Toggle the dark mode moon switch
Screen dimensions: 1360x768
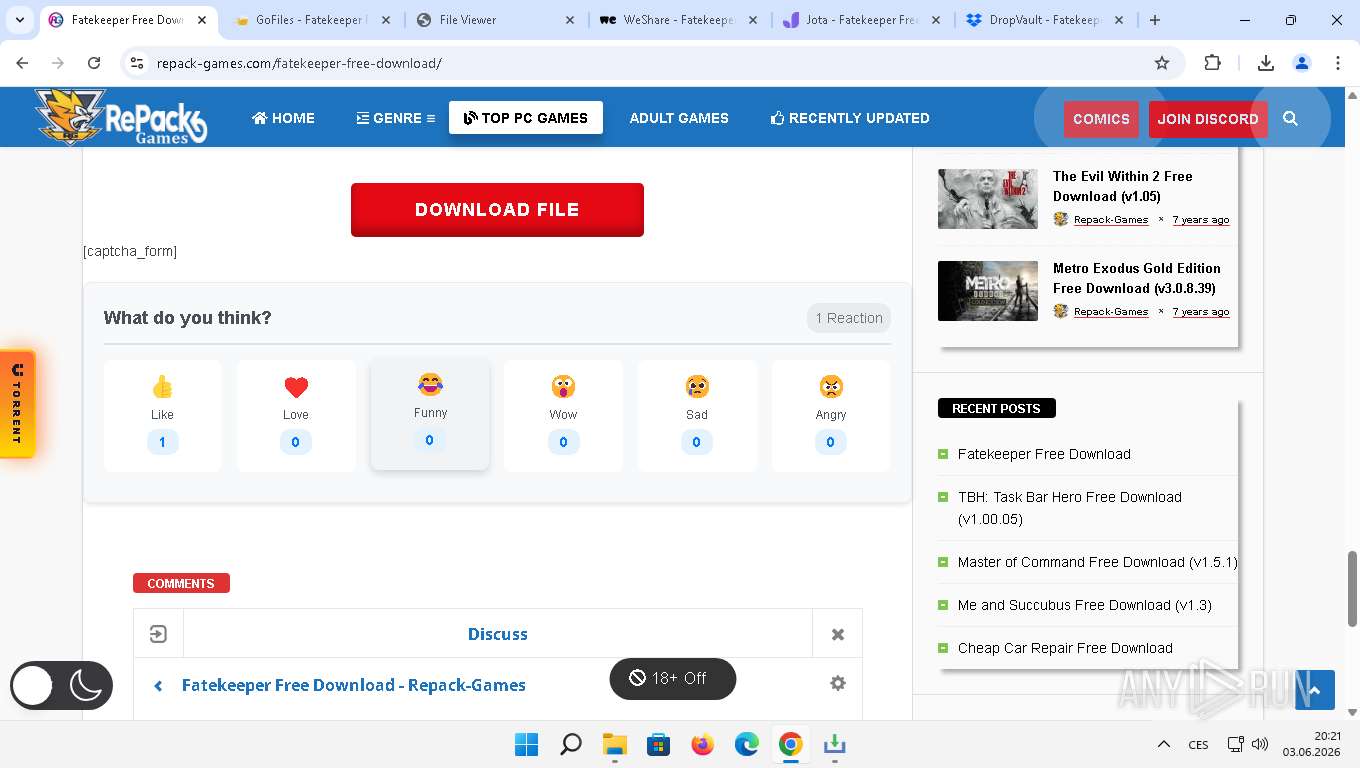coord(62,686)
